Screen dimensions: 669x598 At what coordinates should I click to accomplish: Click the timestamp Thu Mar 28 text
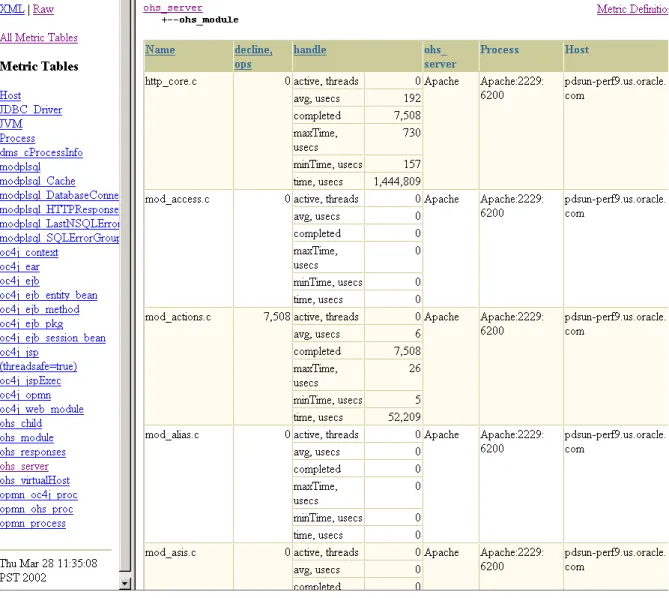[x=49, y=570]
